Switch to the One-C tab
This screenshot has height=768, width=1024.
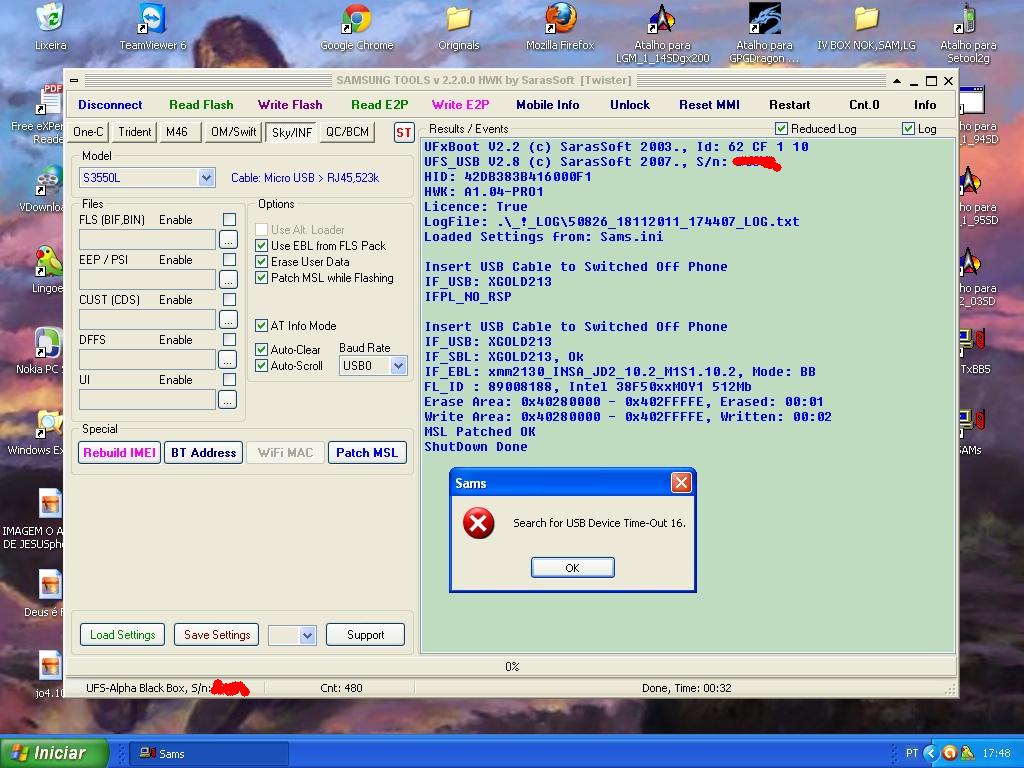coord(88,132)
